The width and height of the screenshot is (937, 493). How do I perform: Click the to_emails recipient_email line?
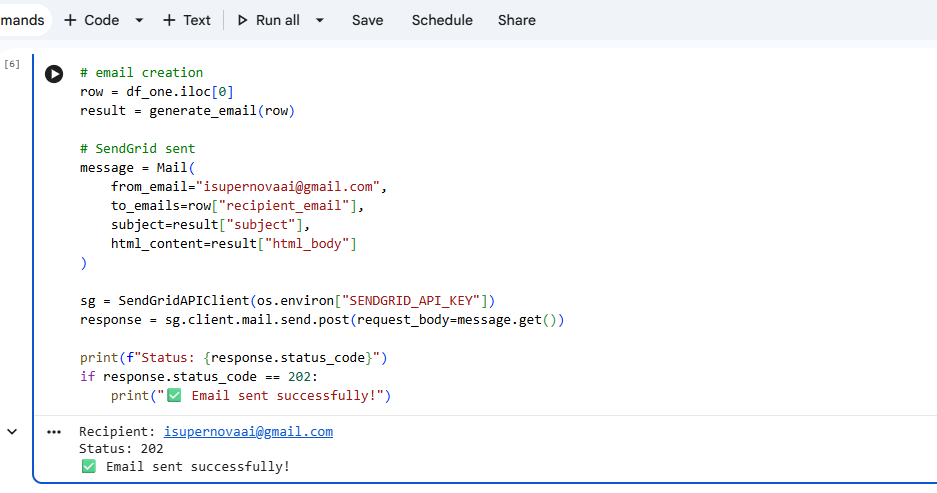pyautogui.click(x=237, y=206)
